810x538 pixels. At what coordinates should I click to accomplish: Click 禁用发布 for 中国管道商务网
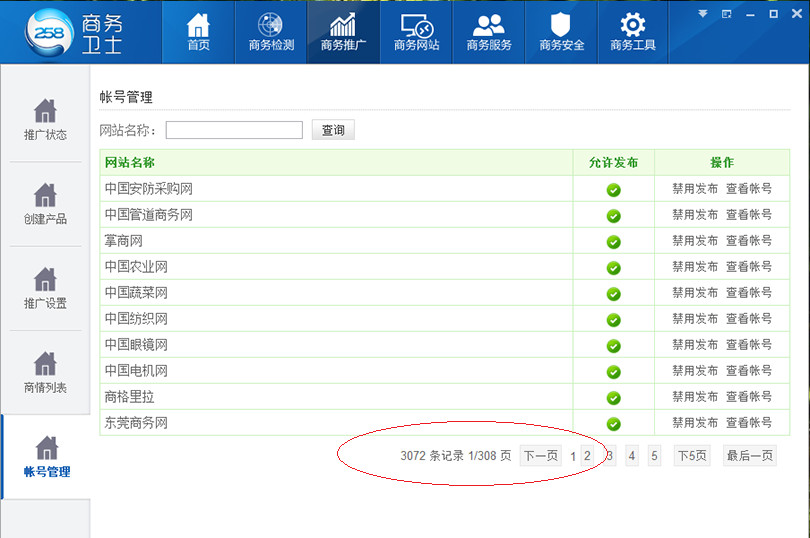coord(695,214)
